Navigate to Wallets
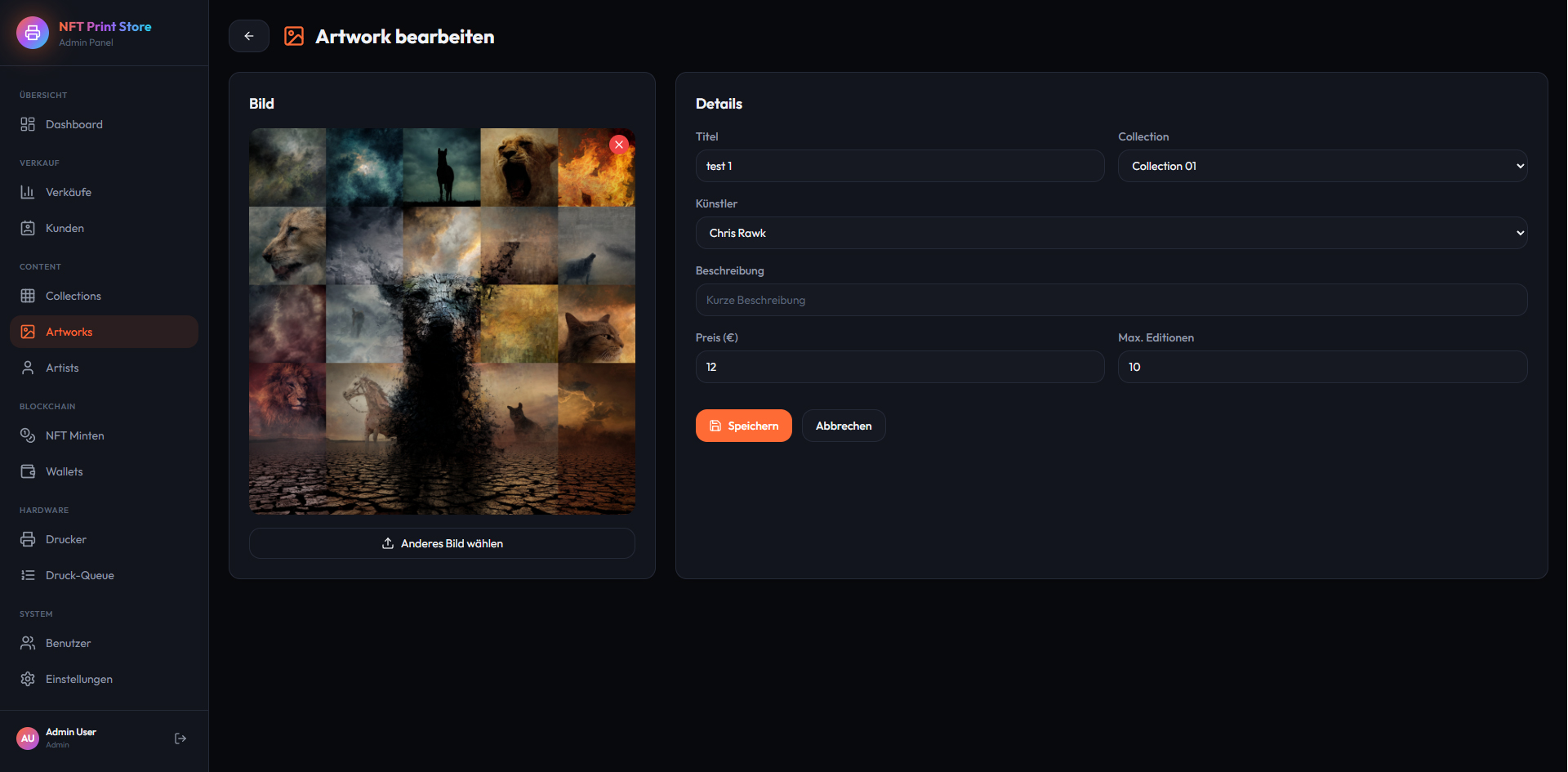 (64, 471)
